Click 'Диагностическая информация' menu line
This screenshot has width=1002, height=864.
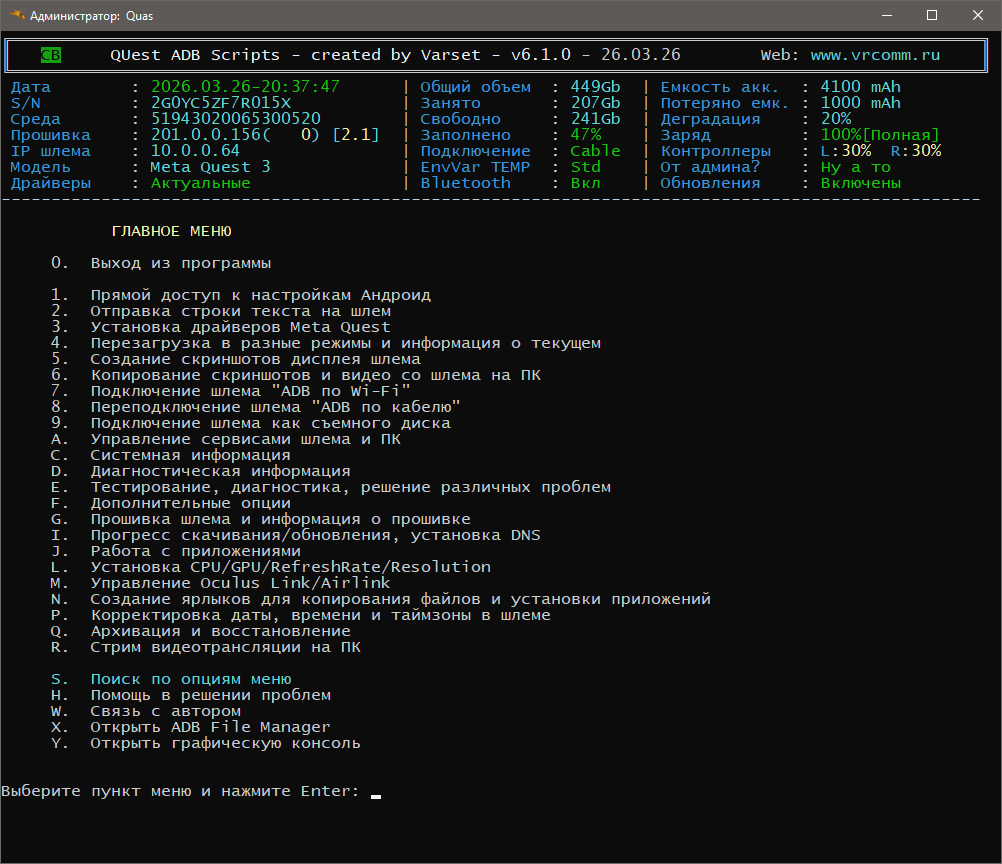220,471
